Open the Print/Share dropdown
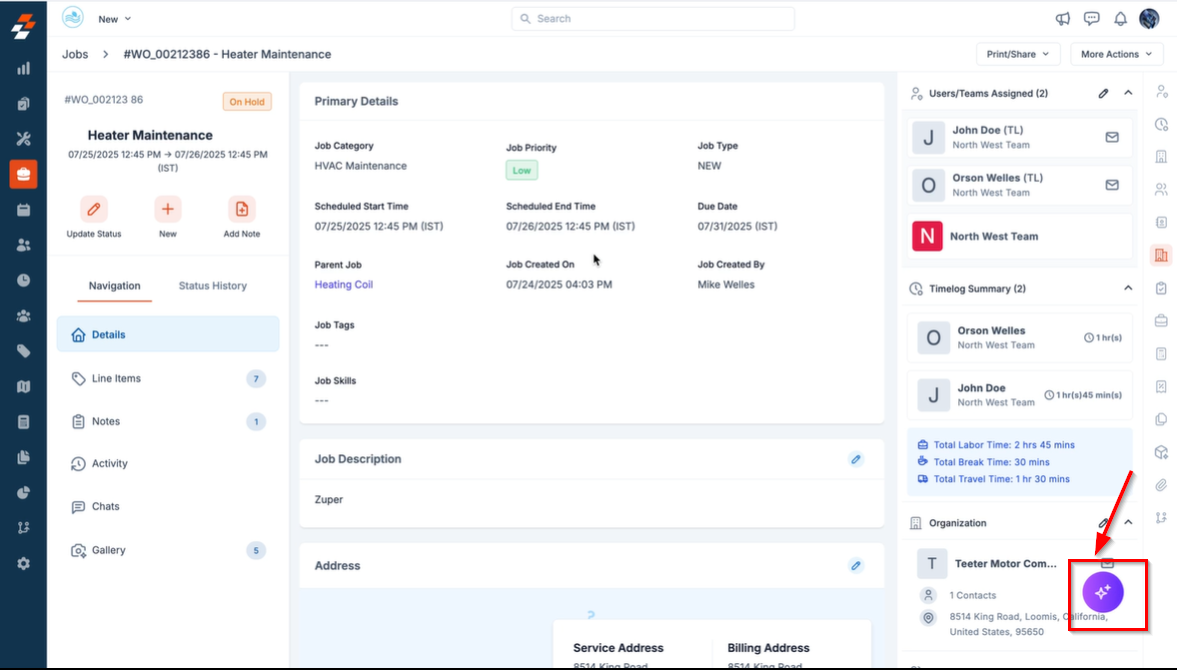The height and width of the screenshot is (670, 1177). pyautogui.click(x=1017, y=54)
